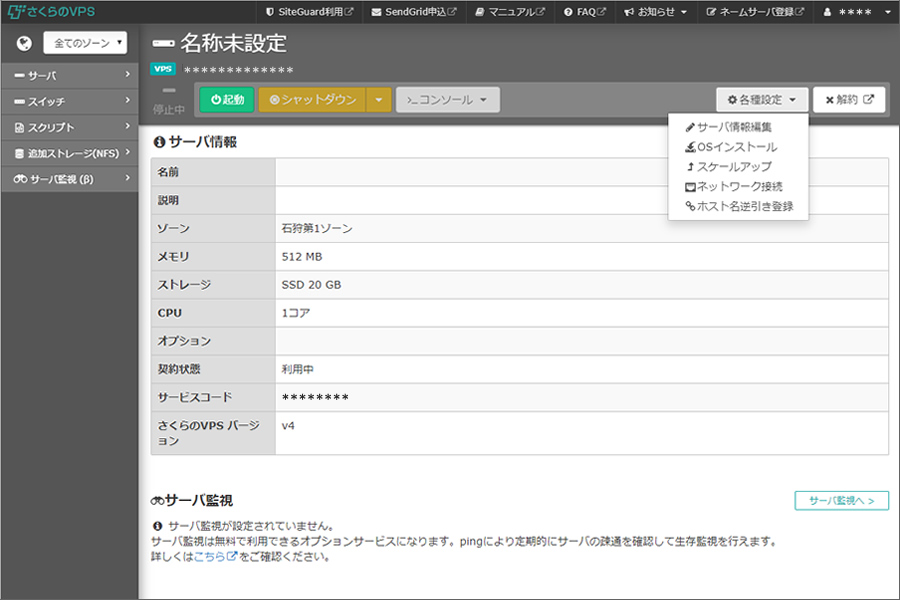The image size is (900, 600).
Task: Open the スクリプト sidebar menu
Action: click(69, 127)
